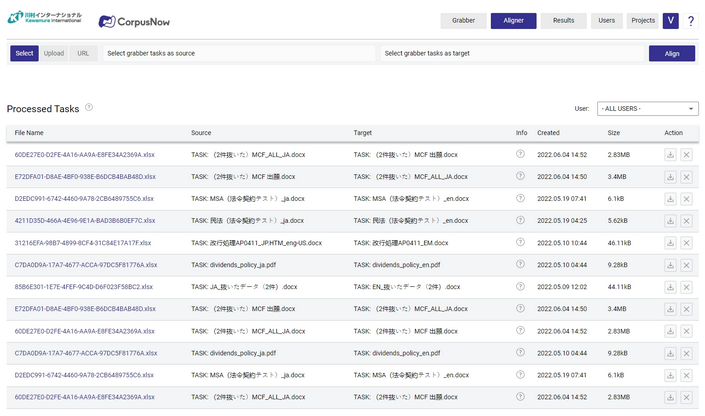The width and height of the screenshot is (705, 416).
Task: Show info for the 31216EFA xlsx row
Action: tap(520, 242)
